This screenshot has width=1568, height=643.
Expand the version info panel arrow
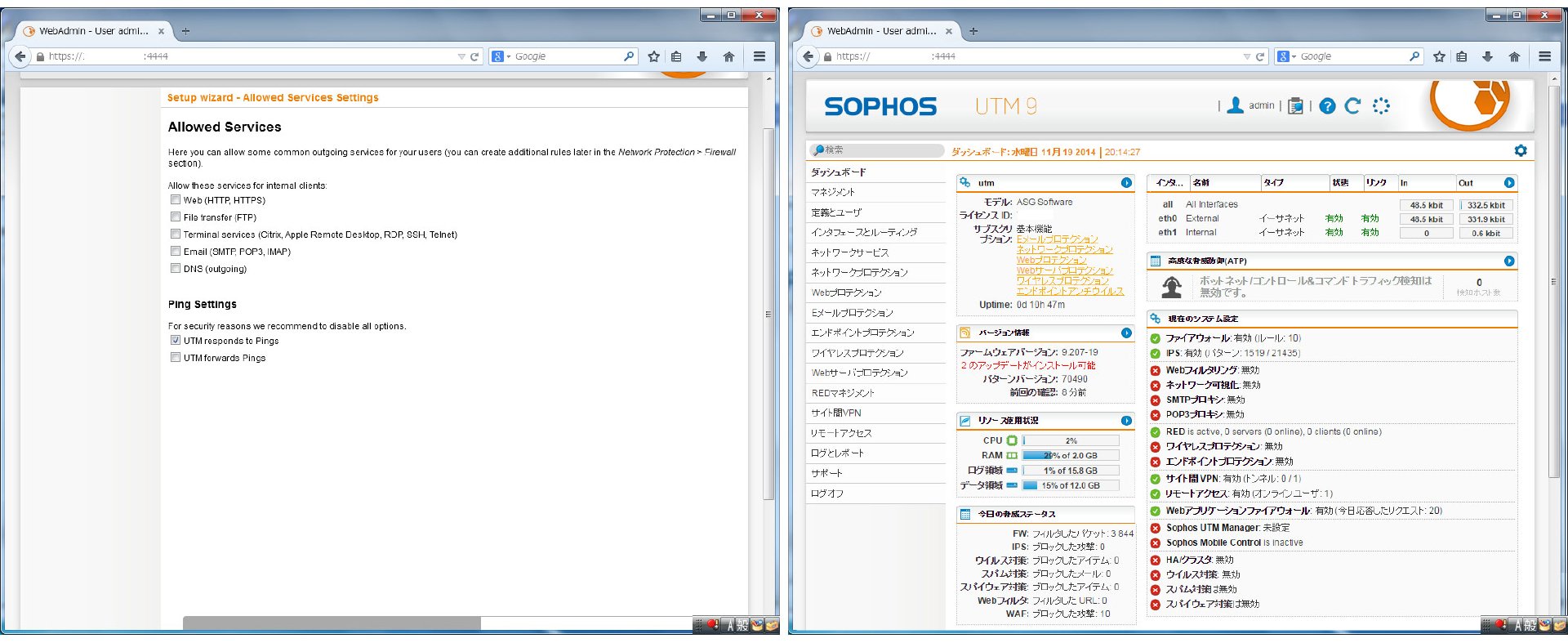pos(1126,333)
